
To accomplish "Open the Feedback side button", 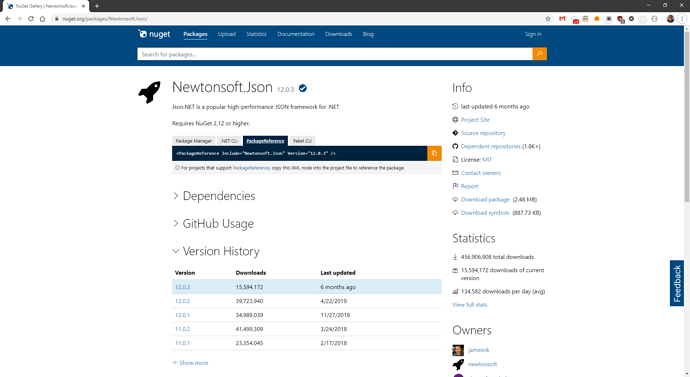I will [677, 283].
